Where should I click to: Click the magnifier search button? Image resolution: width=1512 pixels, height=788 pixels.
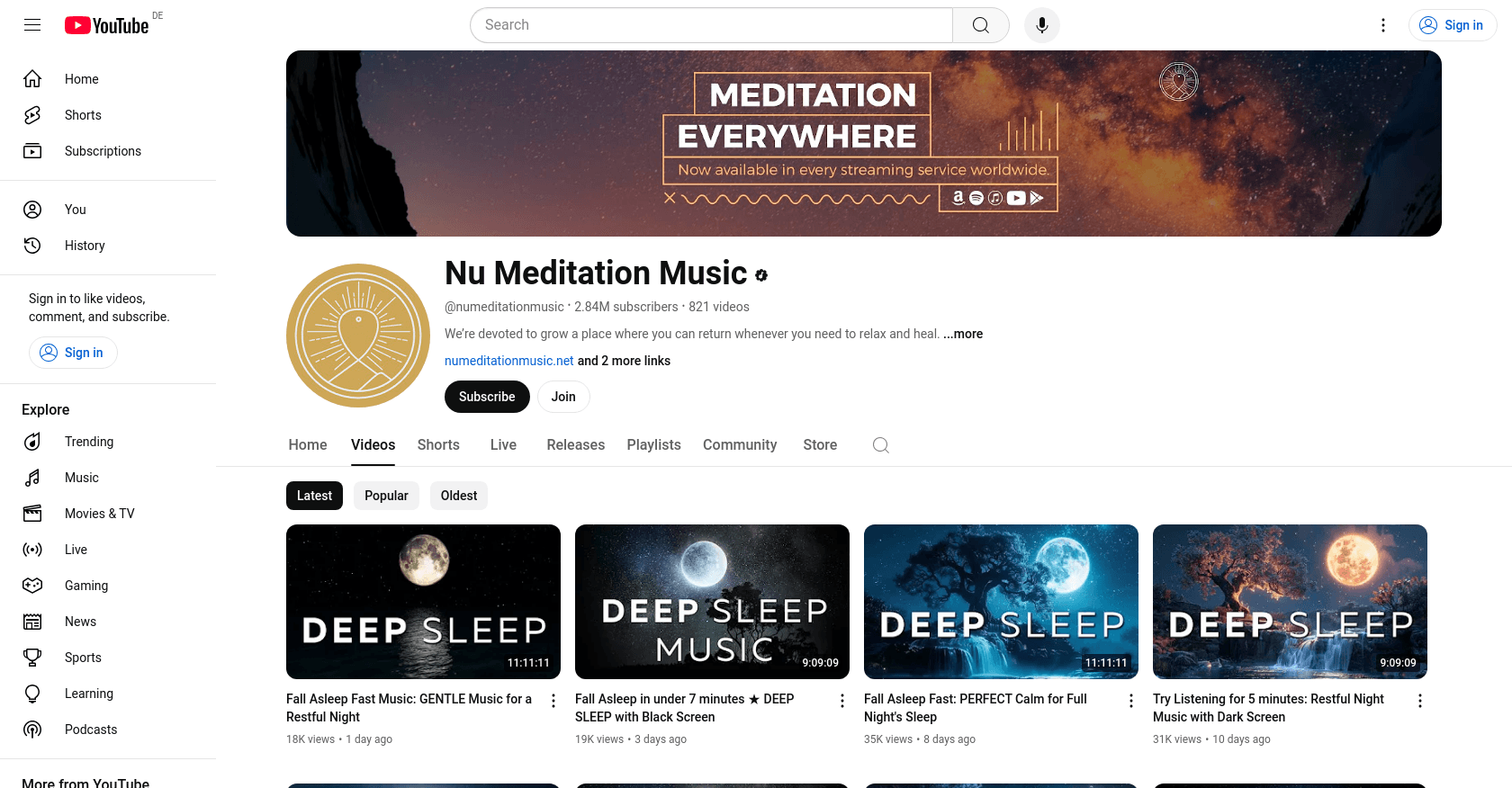[981, 25]
